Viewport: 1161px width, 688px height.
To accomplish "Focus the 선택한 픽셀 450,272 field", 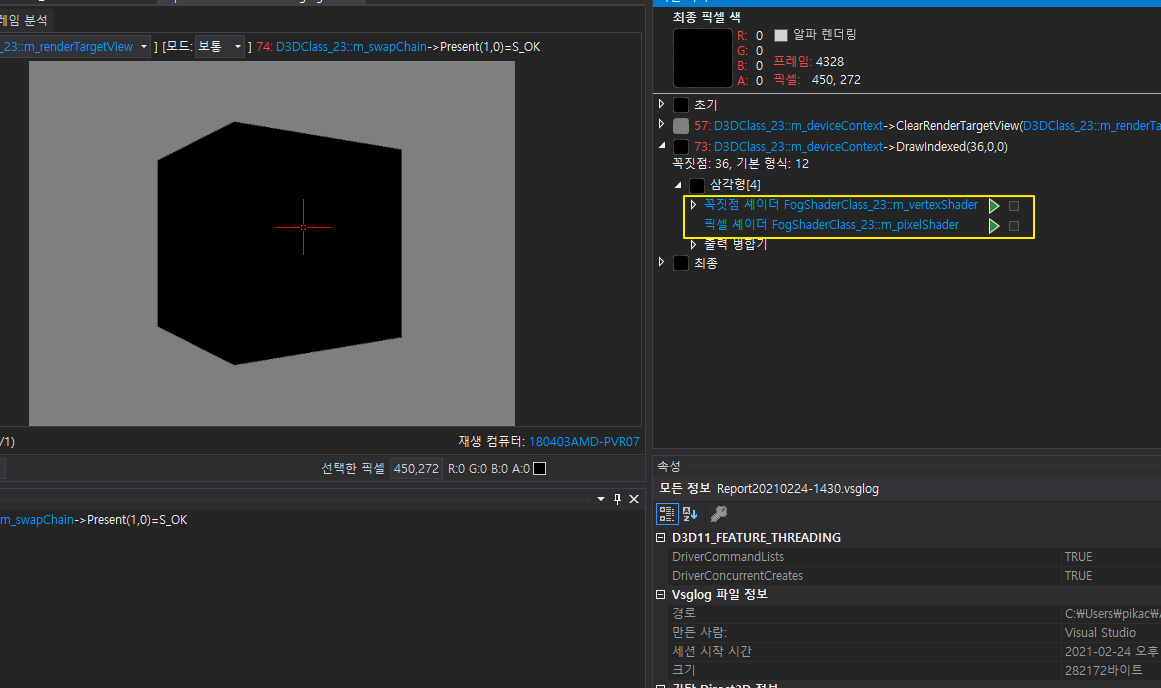I will (416, 468).
